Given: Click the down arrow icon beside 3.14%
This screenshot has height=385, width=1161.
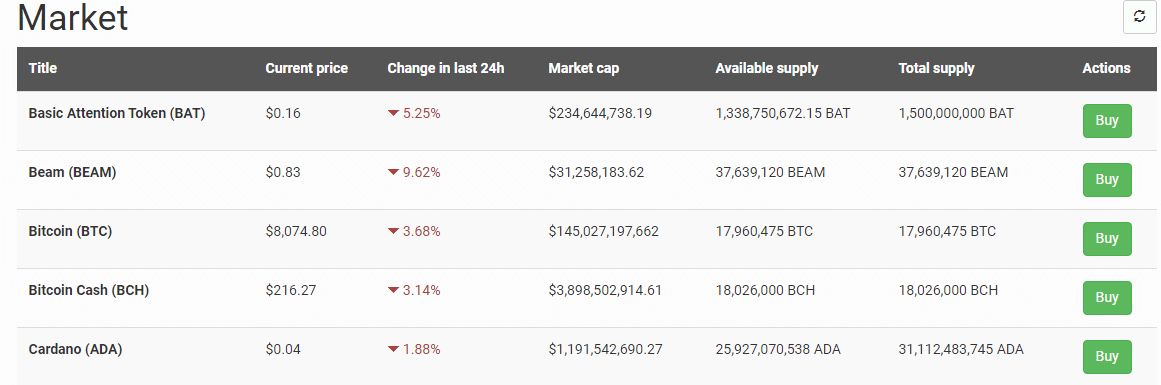Looking at the screenshot, I should pyautogui.click(x=393, y=291).
